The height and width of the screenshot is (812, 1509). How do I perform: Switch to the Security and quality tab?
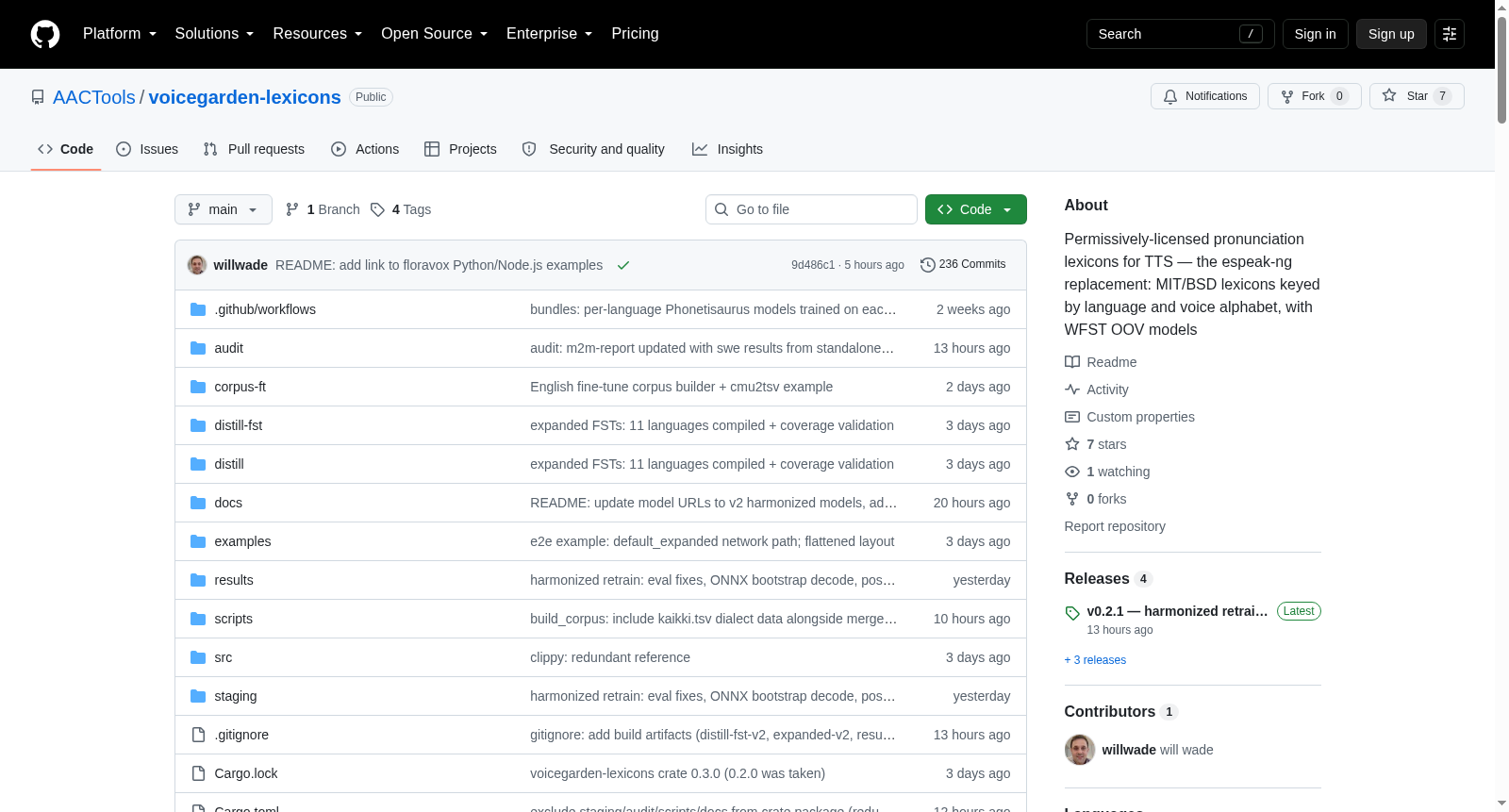click(x=593, y=149)
